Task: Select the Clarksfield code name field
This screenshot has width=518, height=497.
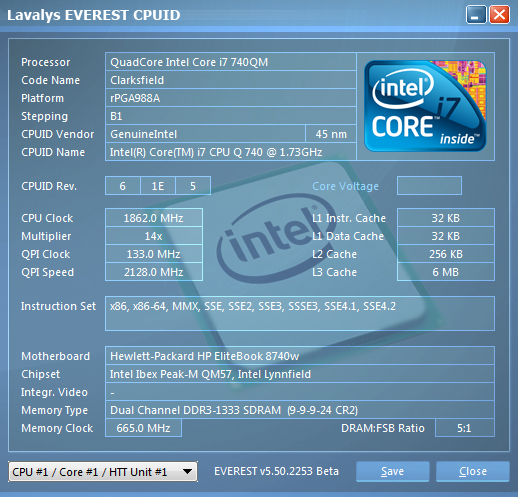Action: [231, 80]
